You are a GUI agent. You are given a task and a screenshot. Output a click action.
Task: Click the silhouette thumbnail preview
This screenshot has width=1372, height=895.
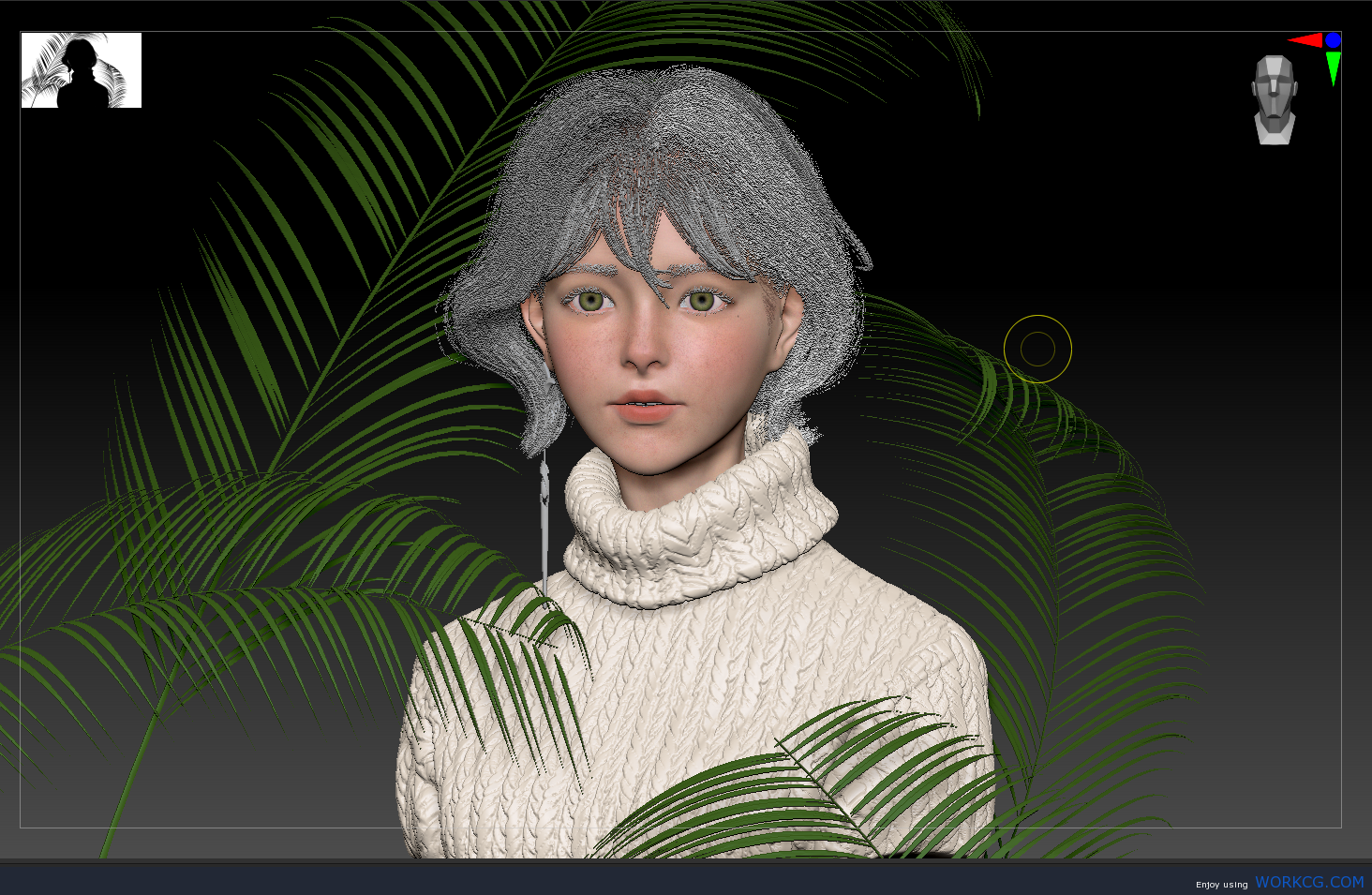point(82,70)
